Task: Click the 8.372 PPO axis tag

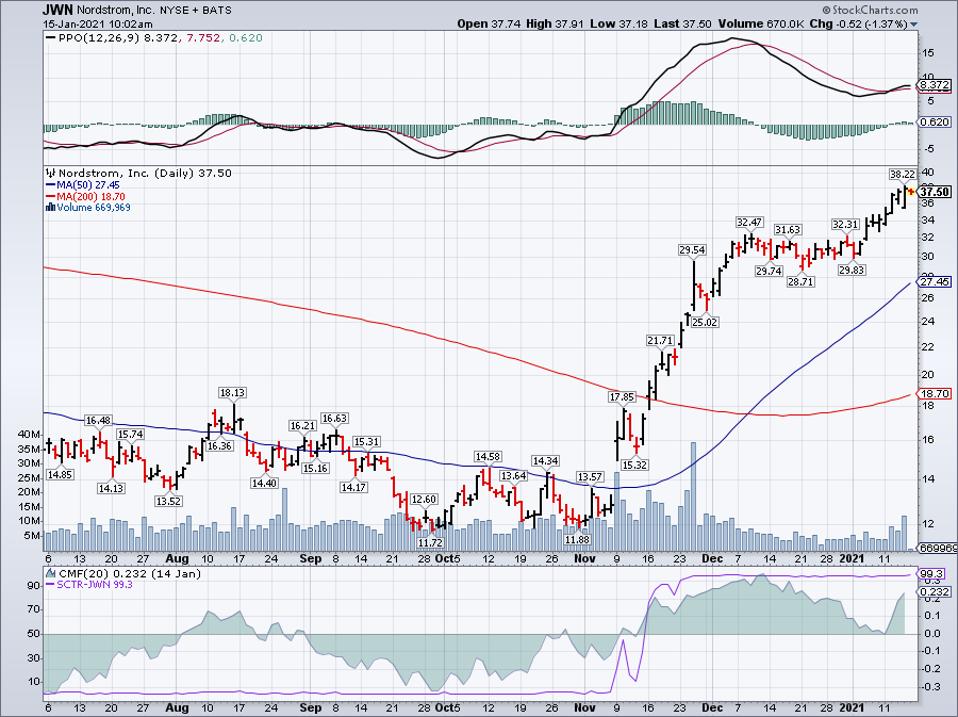Action: [x=934, y=85]
